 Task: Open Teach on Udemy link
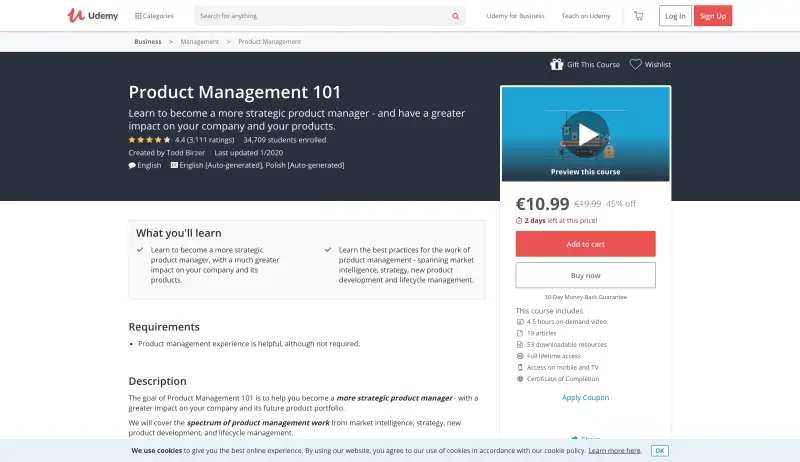pyautogui.click(x=586, y=16)
